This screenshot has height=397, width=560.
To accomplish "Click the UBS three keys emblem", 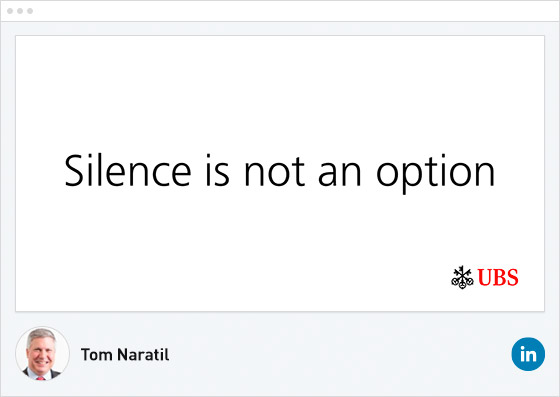I will click(462, 277).
